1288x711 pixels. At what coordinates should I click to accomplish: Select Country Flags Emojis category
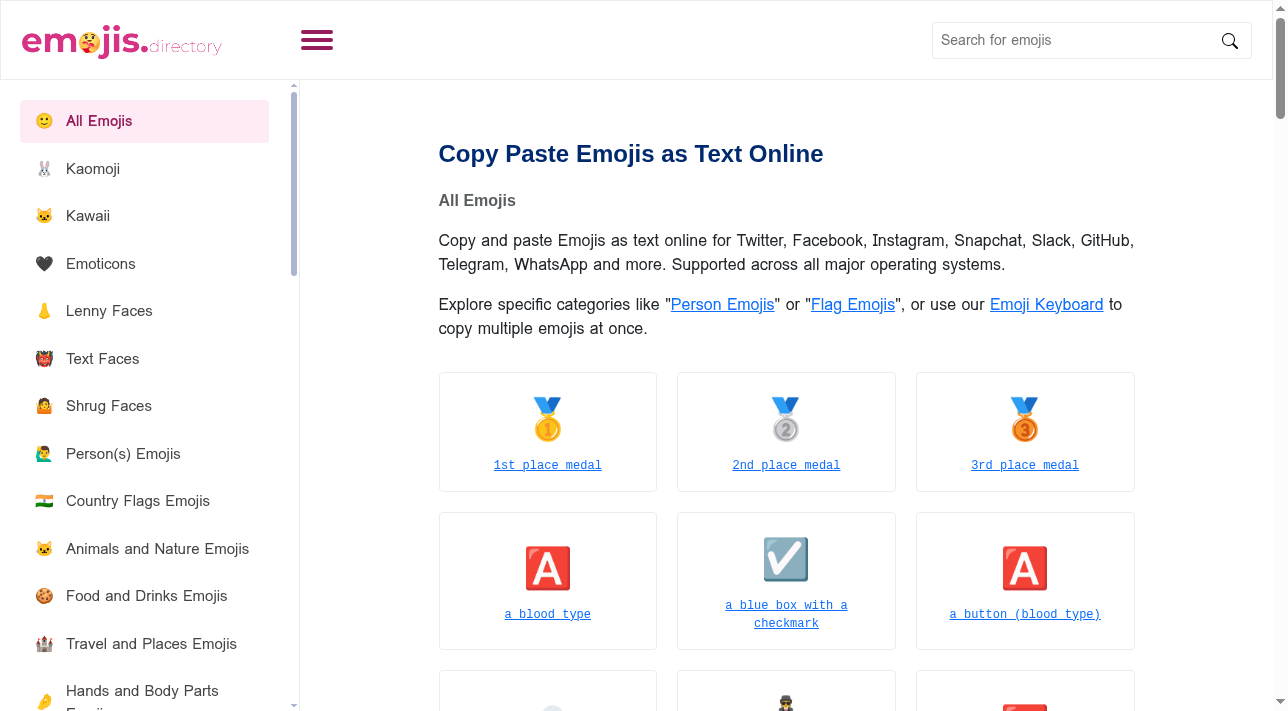(x=144, y=501)
